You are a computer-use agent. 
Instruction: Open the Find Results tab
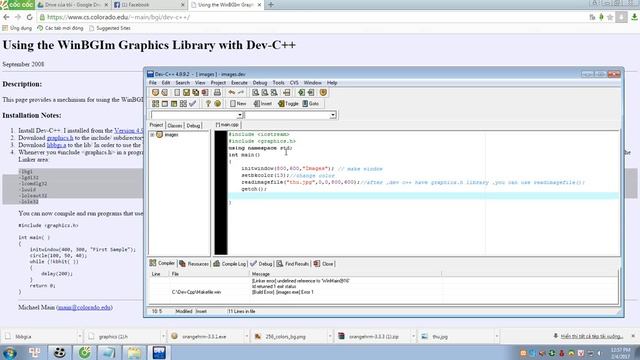293,264
